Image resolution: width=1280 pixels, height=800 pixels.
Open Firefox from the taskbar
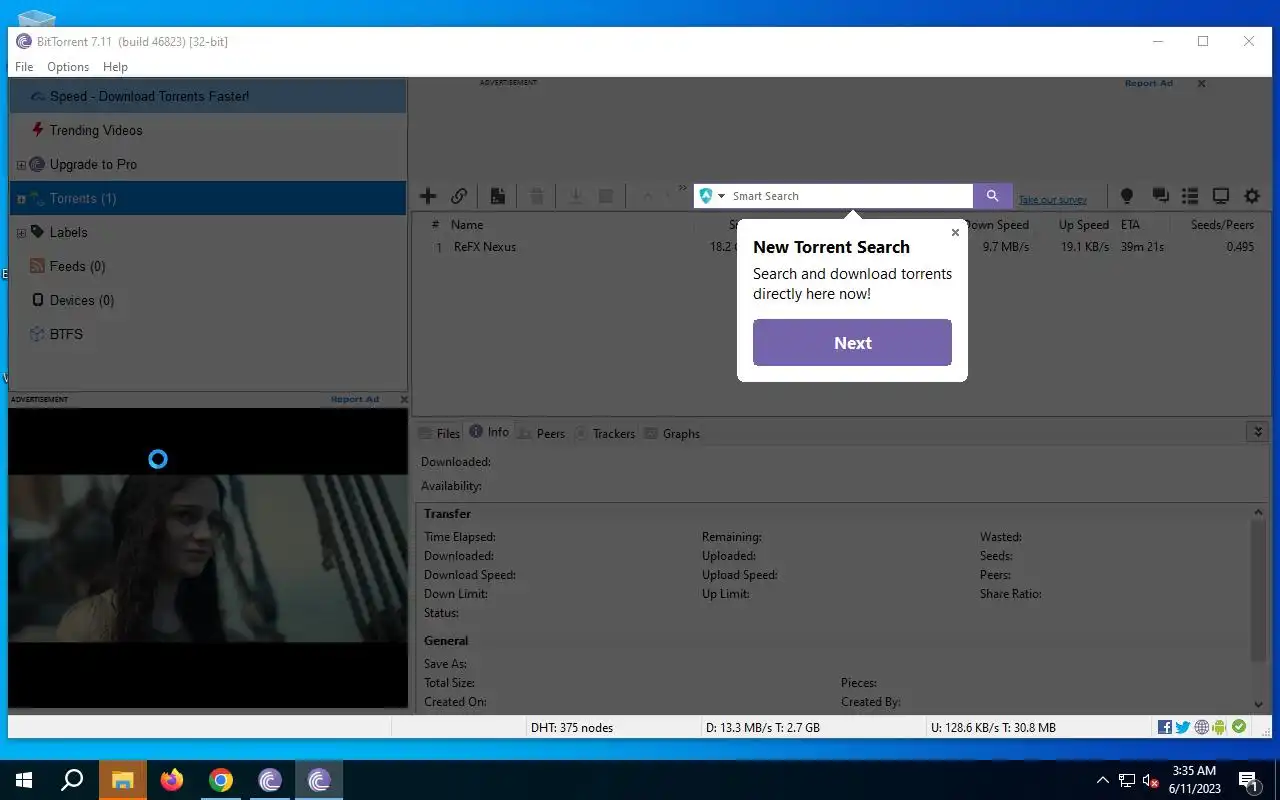click(172, 780)
